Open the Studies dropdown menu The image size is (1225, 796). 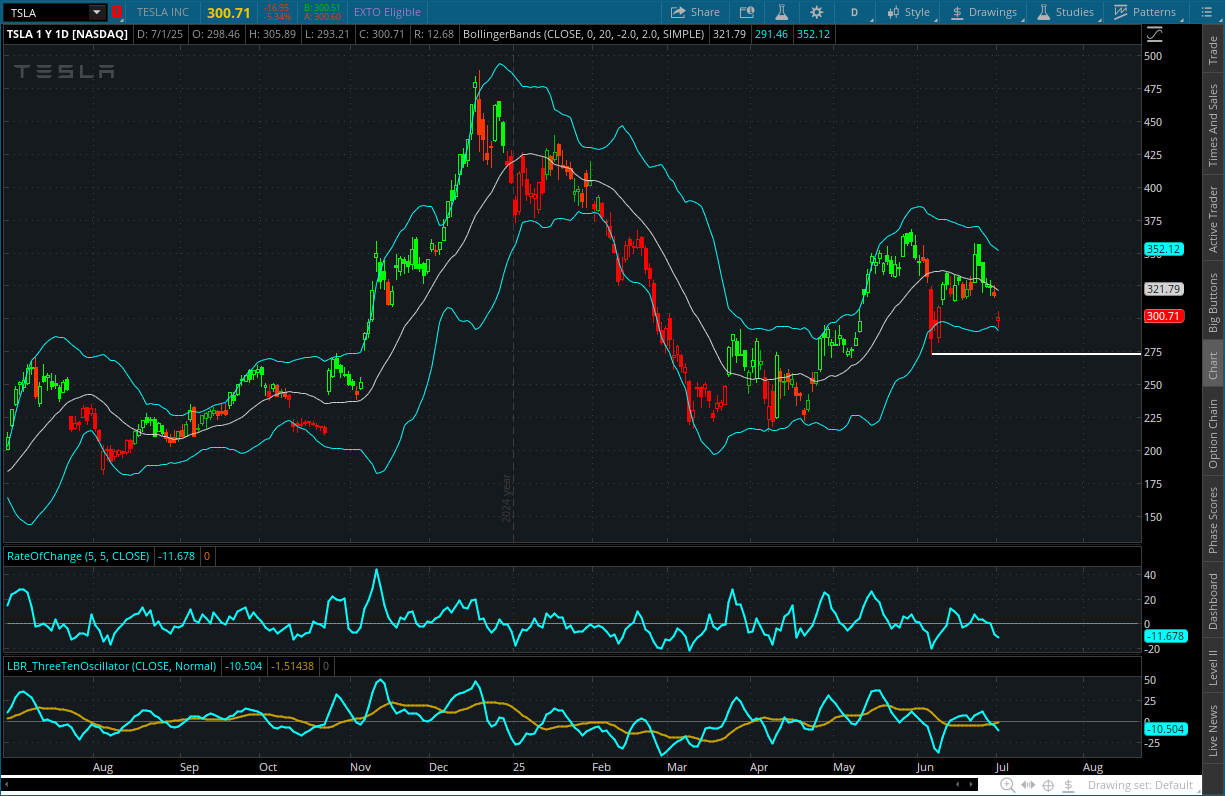pyautogui.click(x=1066, y=12)
